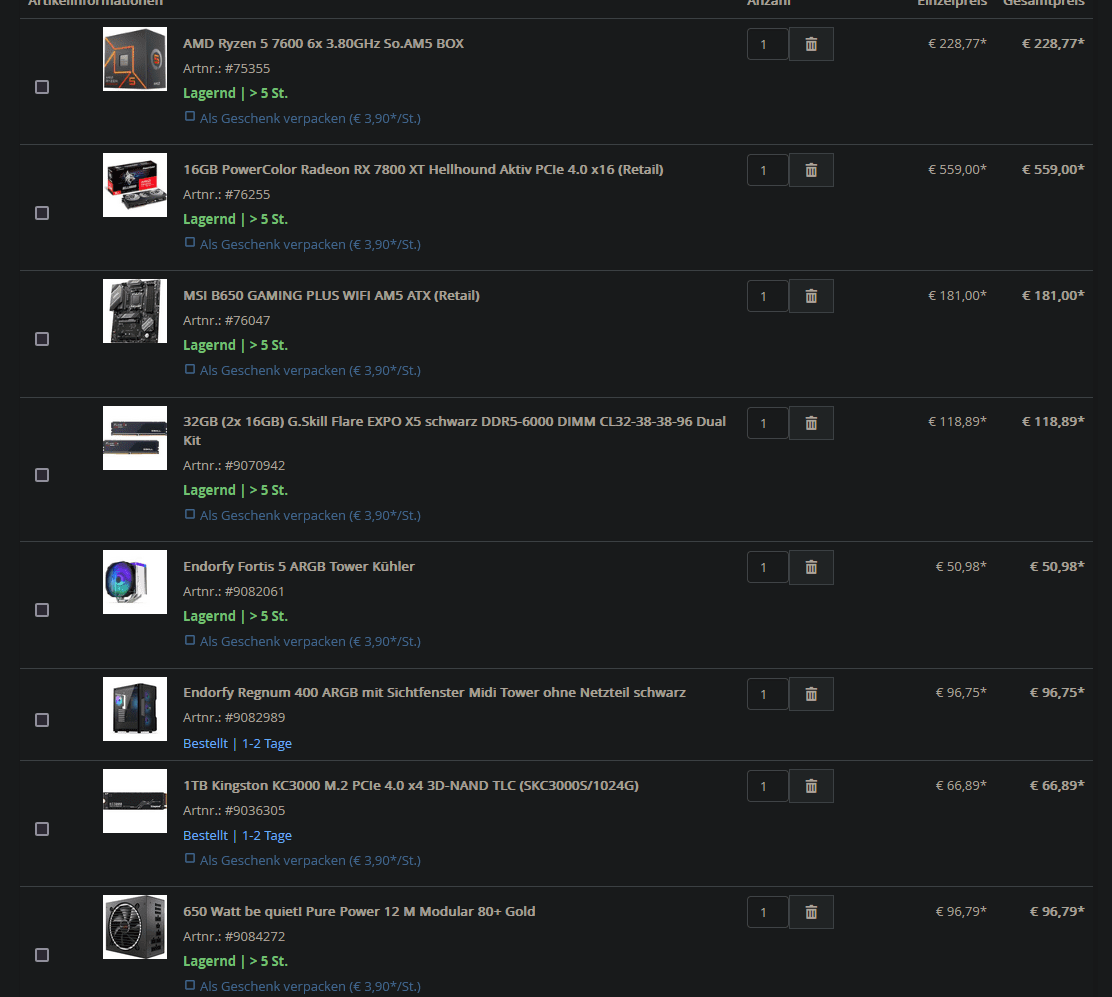
Task: Enable gift wrapping for Kingston KC3000 SSD
Action: 190,859
